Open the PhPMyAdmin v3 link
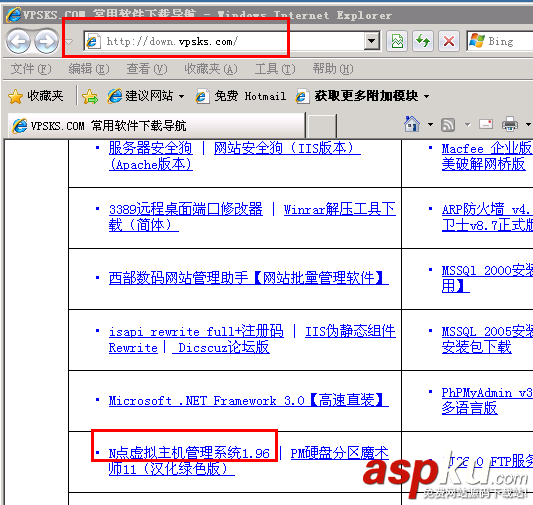 pyautogui.click(x=487, y=393)
